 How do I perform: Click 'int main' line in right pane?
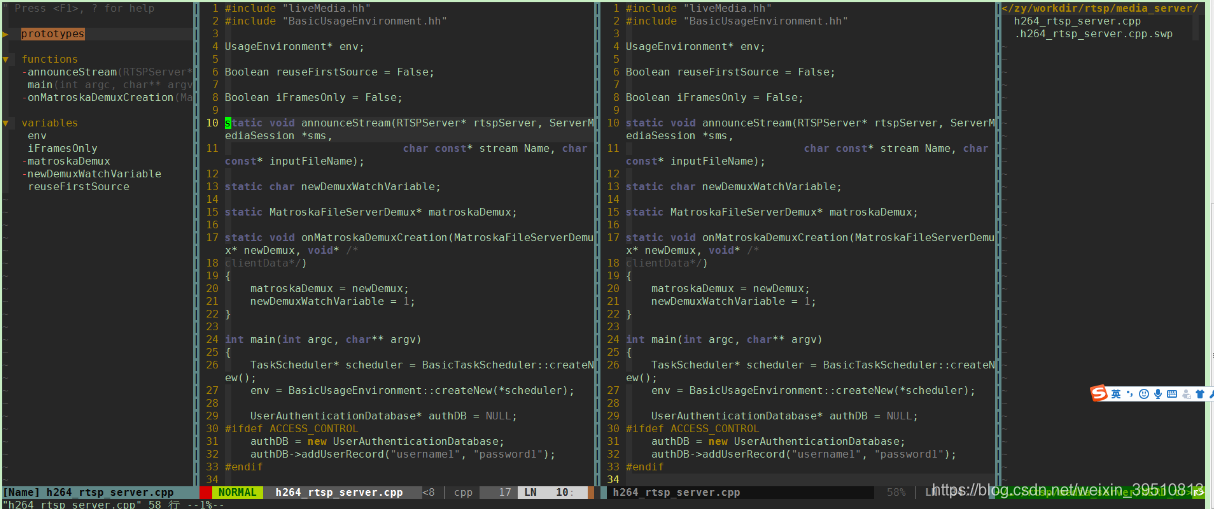(x=724, y=340)
